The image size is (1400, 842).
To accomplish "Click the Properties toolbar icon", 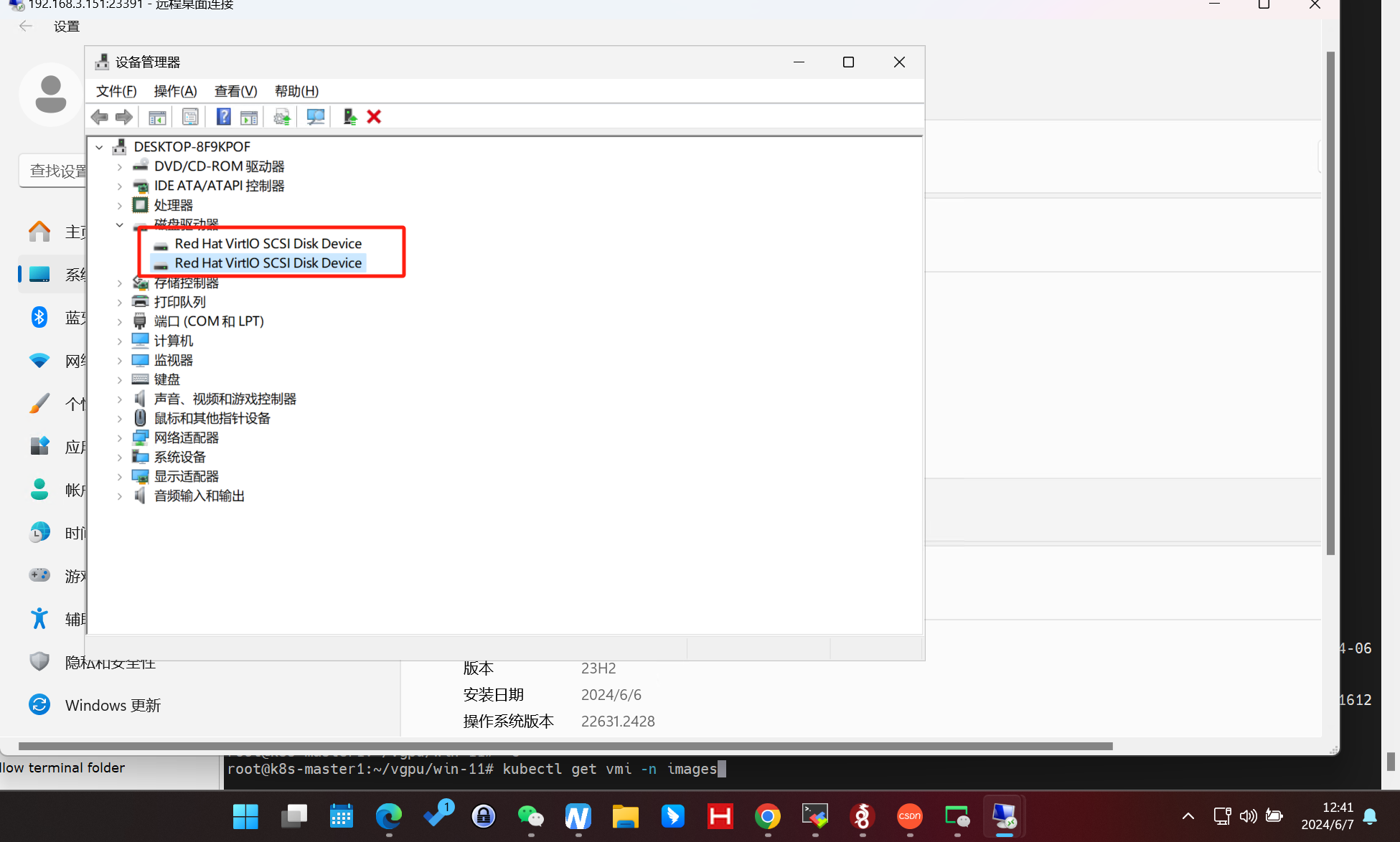I will 190,117.
